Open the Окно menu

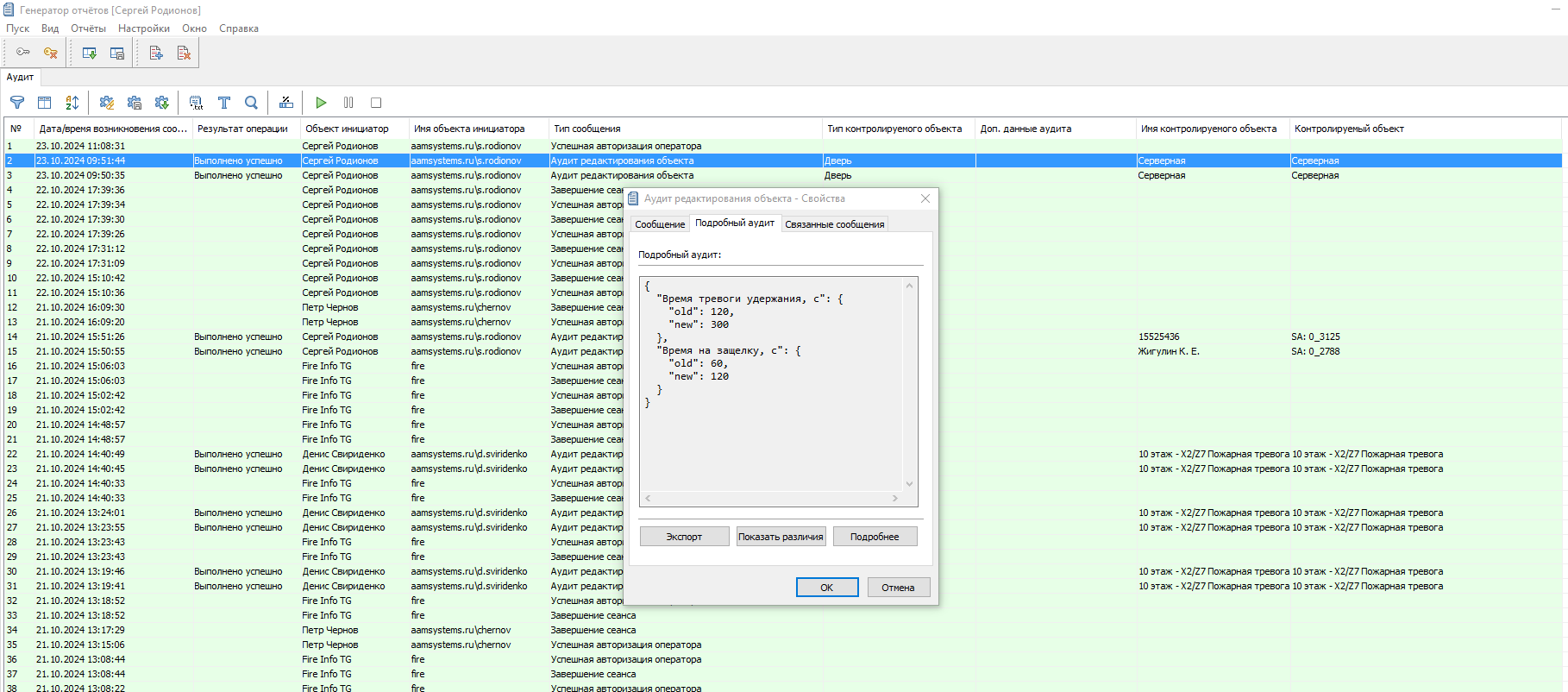(194, 28)
